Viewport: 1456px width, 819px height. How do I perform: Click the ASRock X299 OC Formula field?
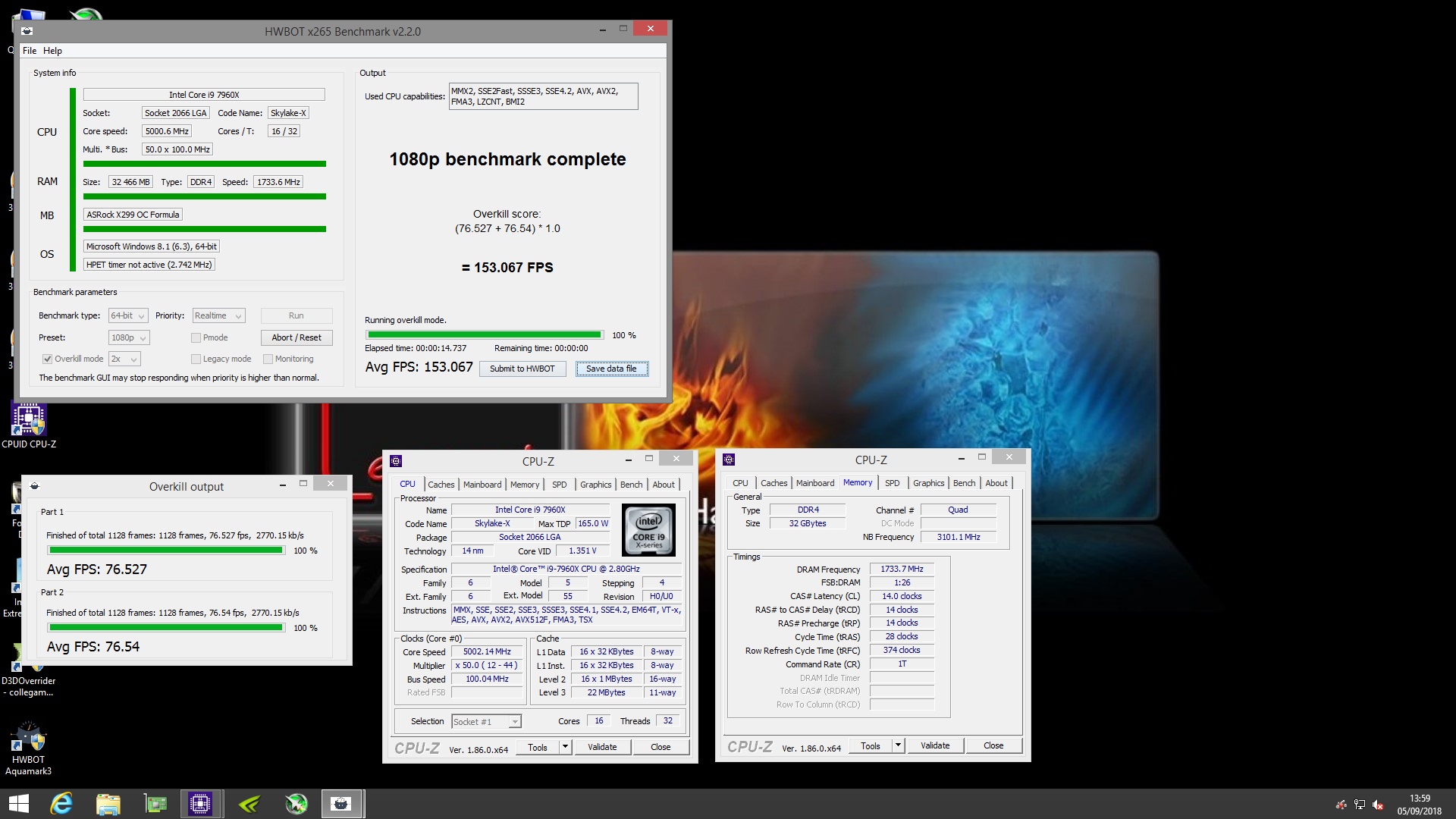click(x=133, y=215)
